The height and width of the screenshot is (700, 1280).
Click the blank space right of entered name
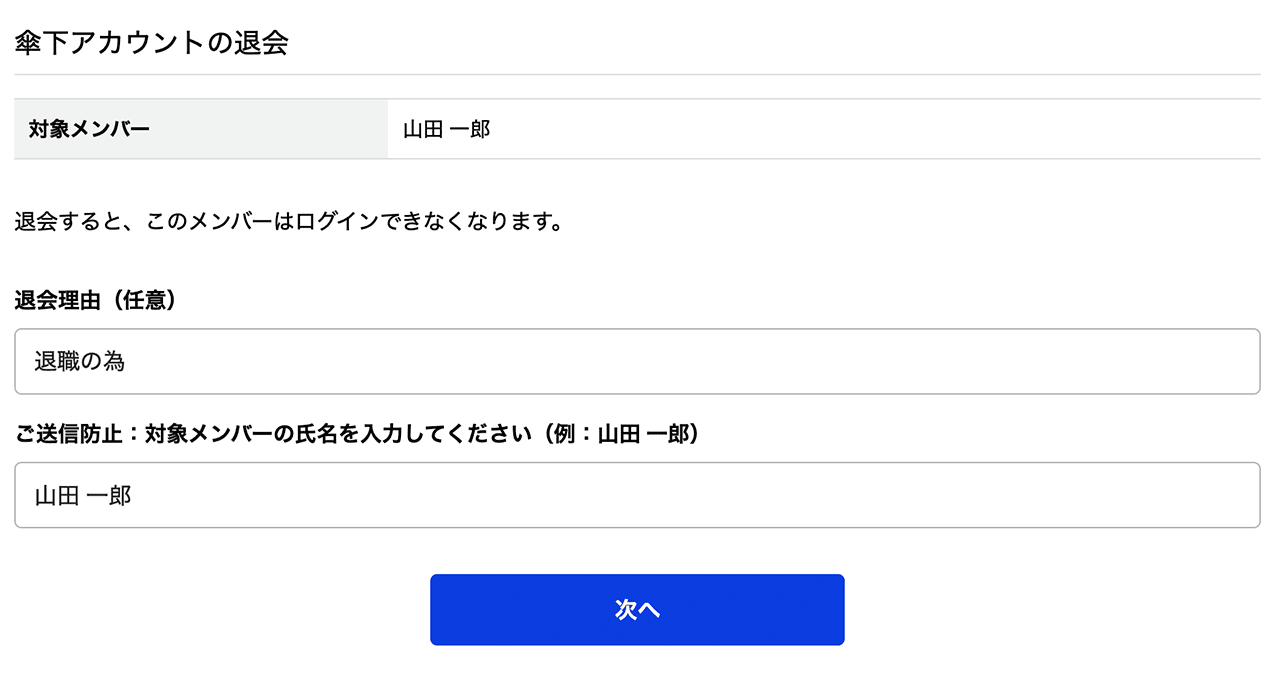tap(600, 494)
